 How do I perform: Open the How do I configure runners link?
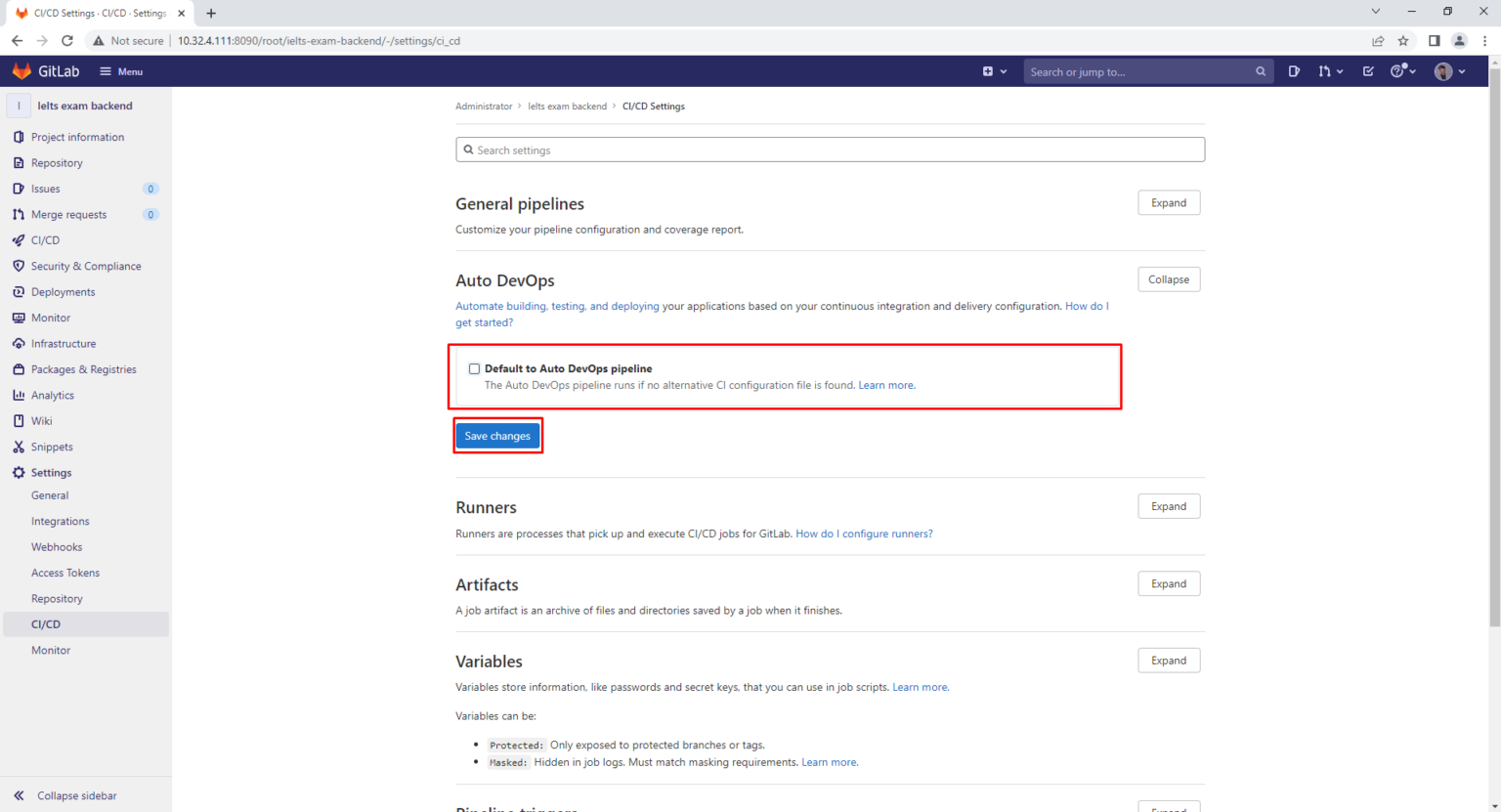pos(864,534)
